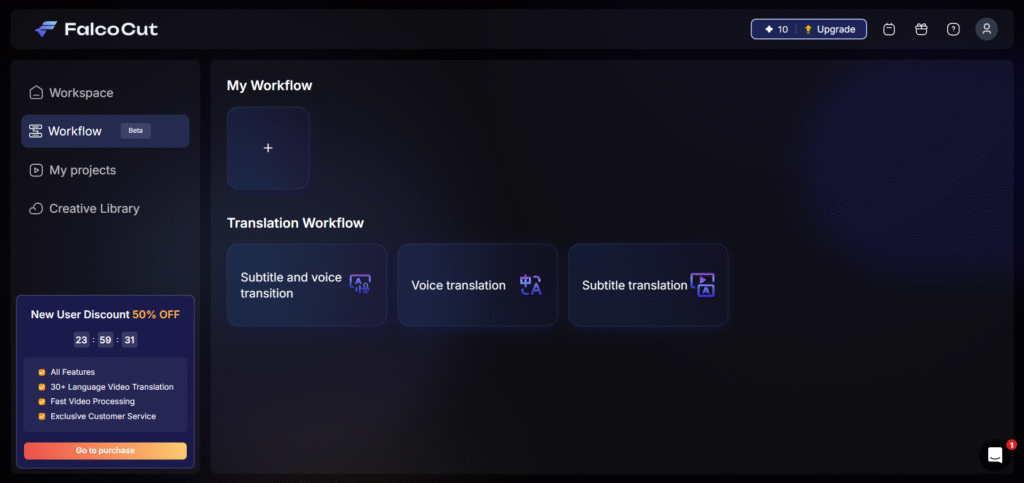
Task: Open Creative Library in sidebar
Action: [x=105, y=209]
